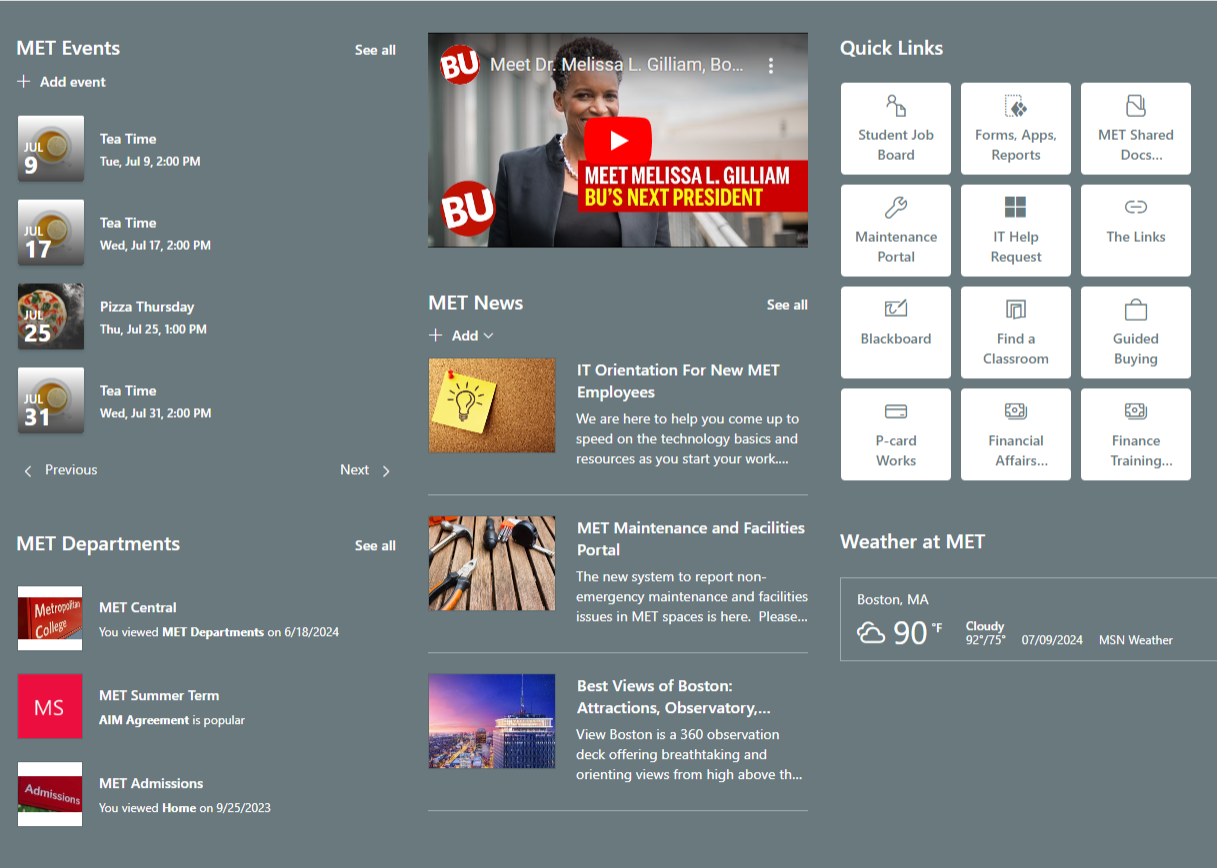Click the BU channel logo on video
1217x868 pixels.
click(459, 65)
